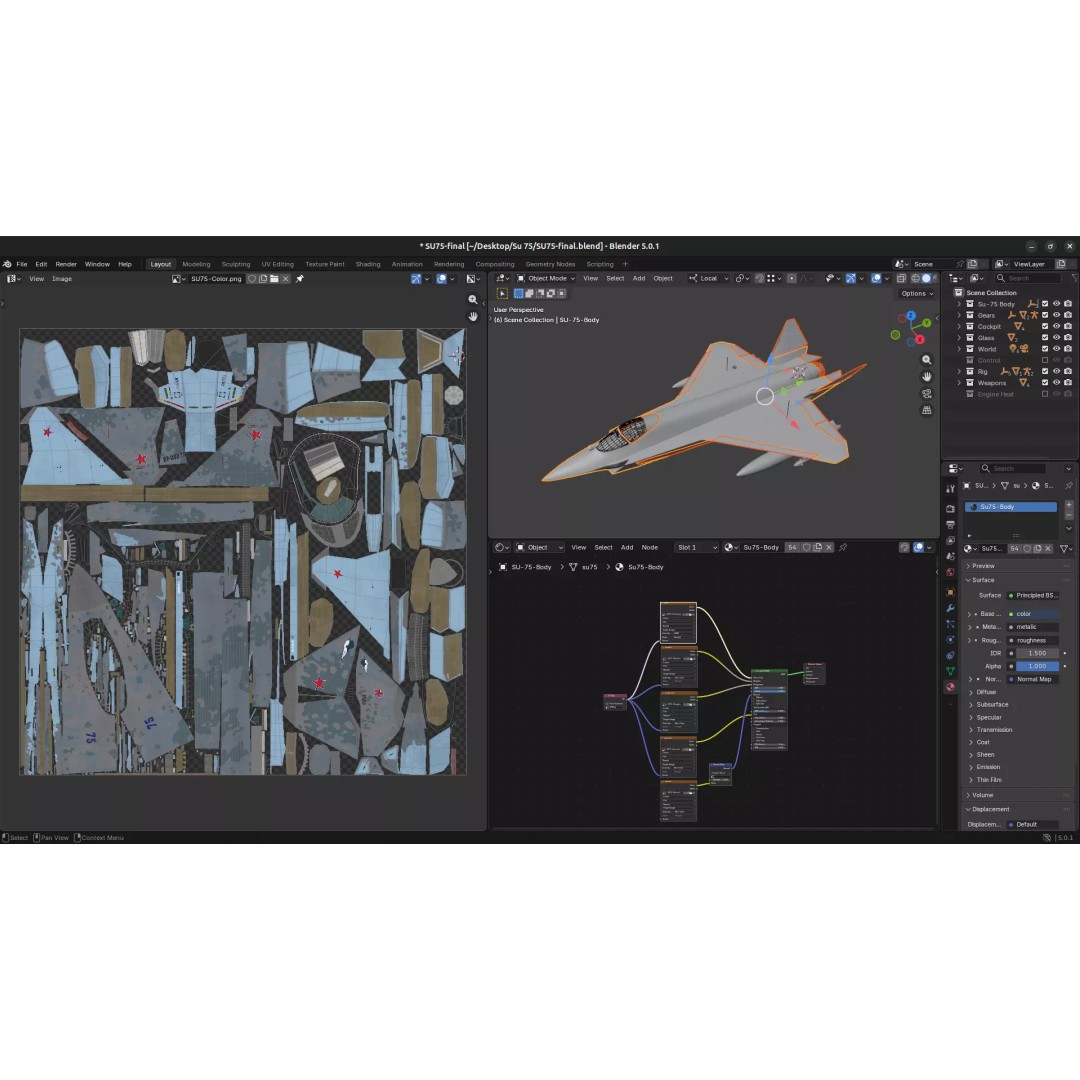The width and height of the screenshot is (1080, 1080).
Task: Open the File menu
Action: (x=22, y=264)
